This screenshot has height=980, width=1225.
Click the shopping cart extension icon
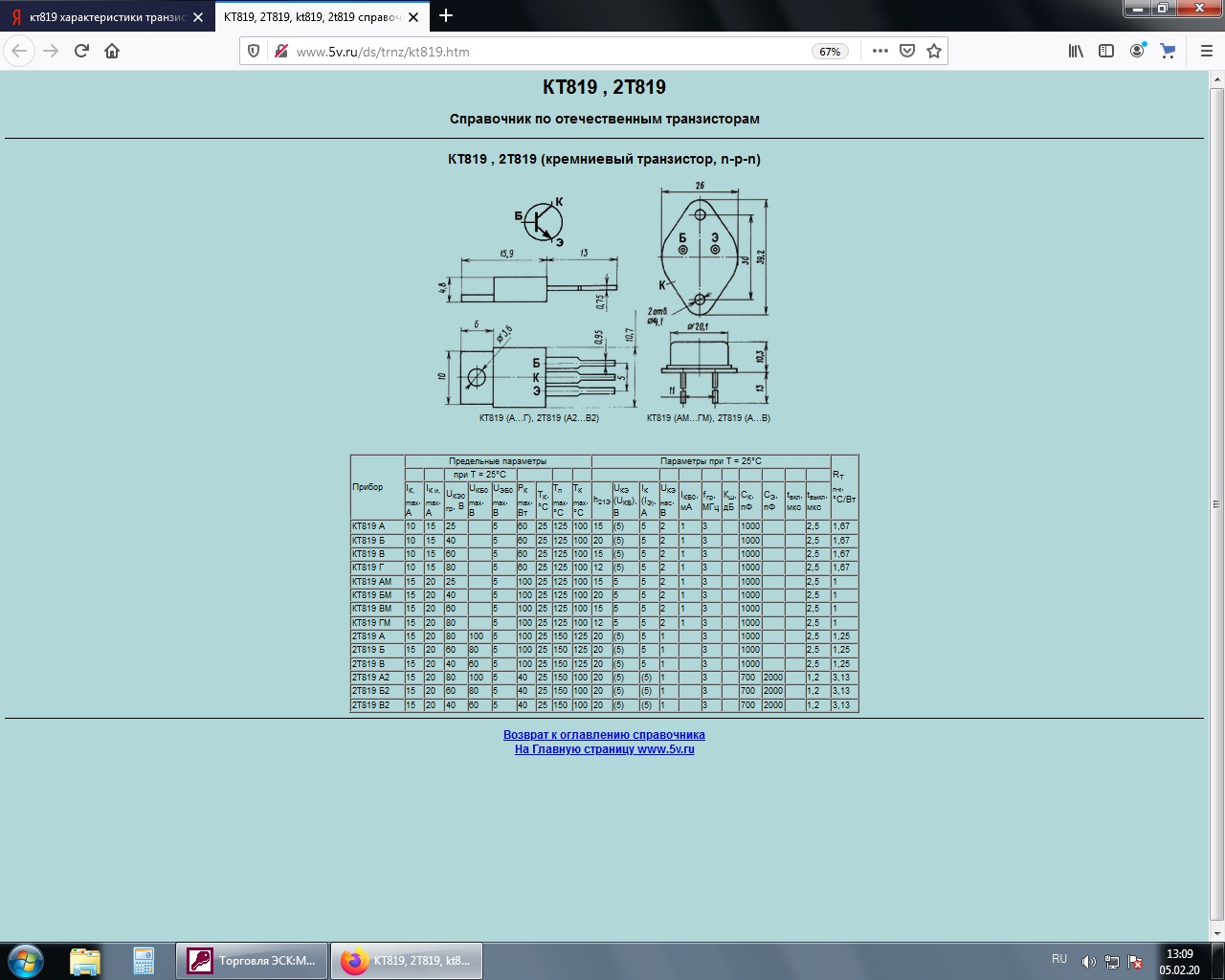coord(1168,52)
